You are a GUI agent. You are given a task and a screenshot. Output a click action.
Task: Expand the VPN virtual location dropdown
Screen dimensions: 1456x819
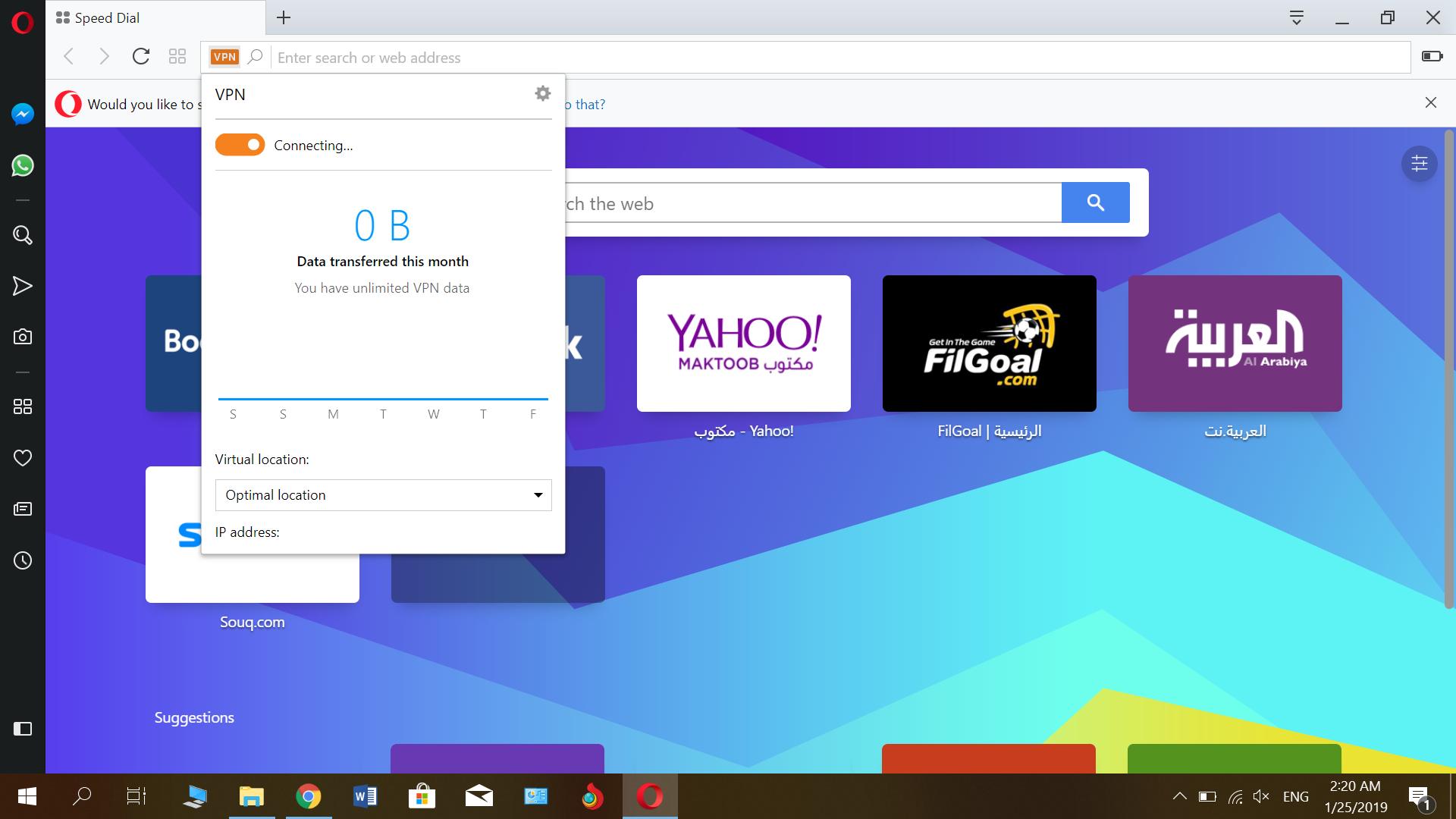(x=383, y=494)
